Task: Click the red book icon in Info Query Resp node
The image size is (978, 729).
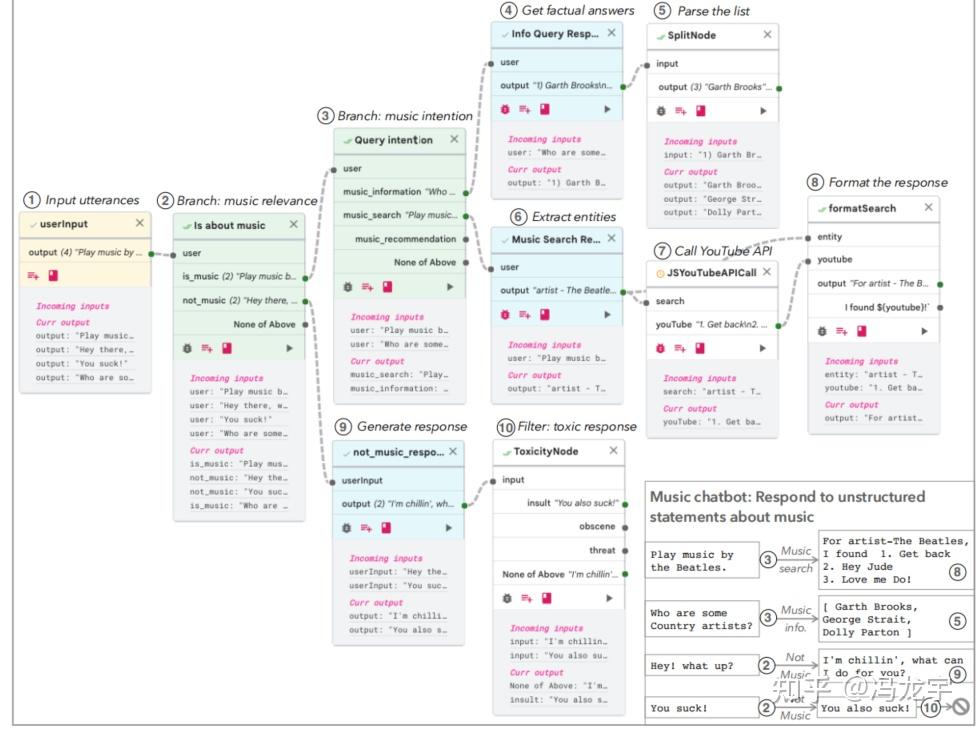Action: 545,109
